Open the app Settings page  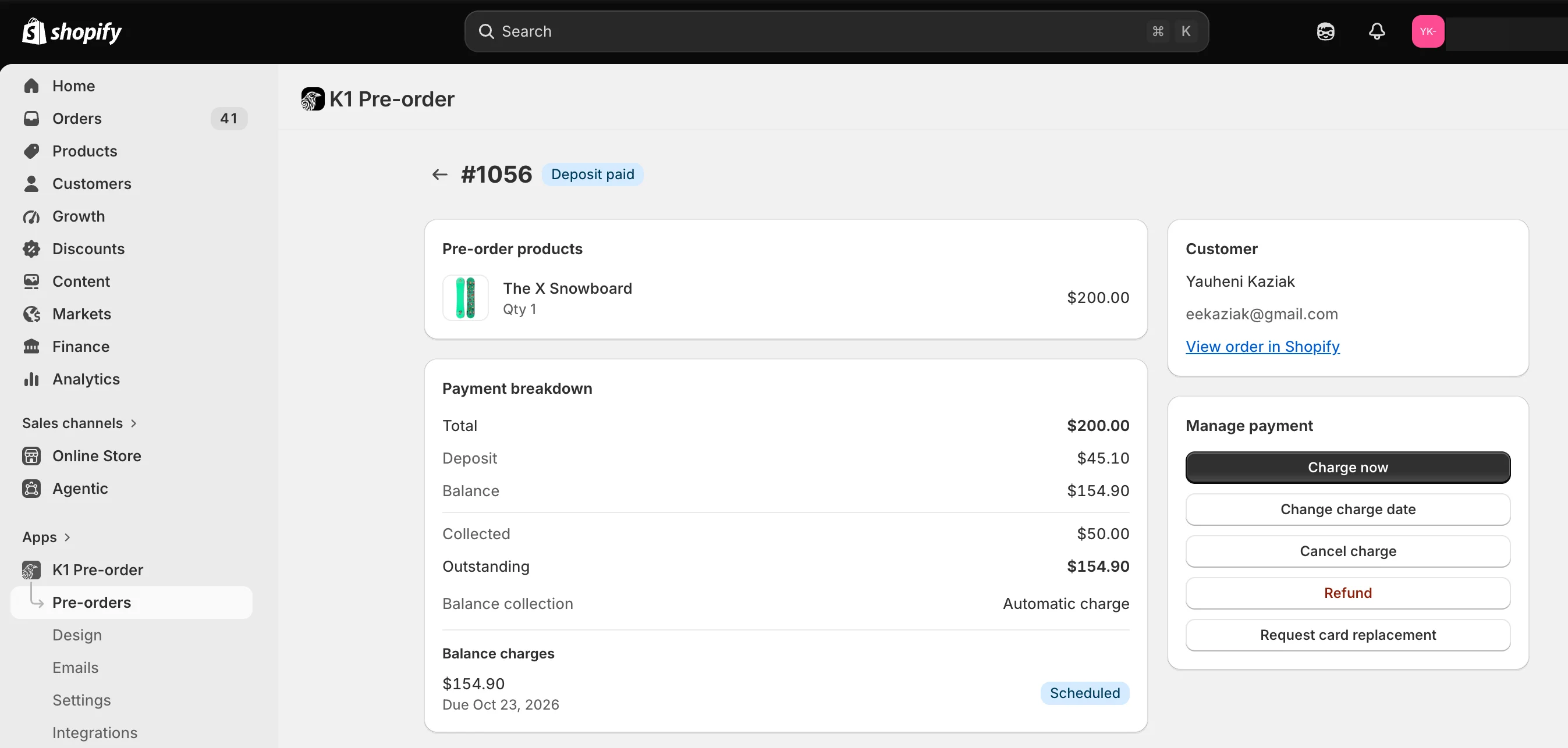pyautogui.click(x=81, y=700)
